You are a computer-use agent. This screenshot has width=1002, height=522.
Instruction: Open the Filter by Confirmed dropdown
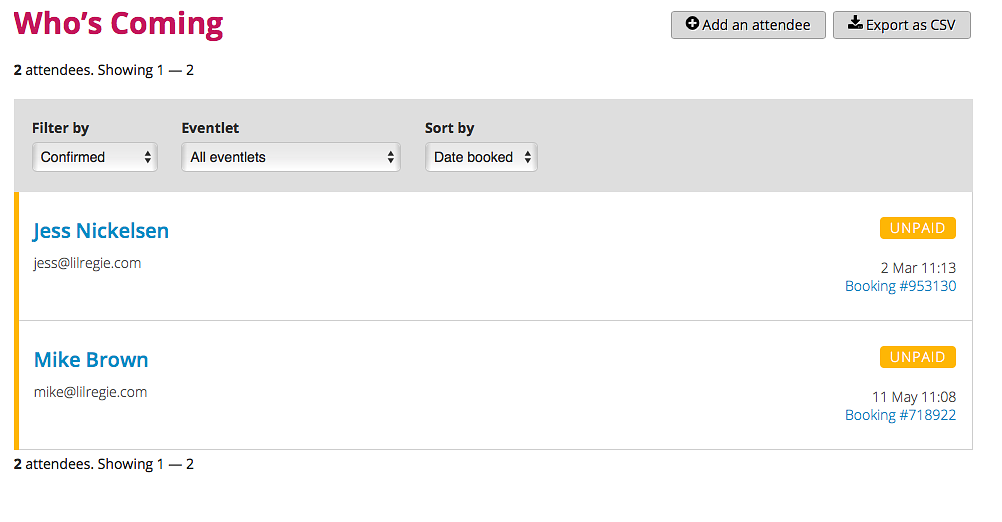coord(95,157)
